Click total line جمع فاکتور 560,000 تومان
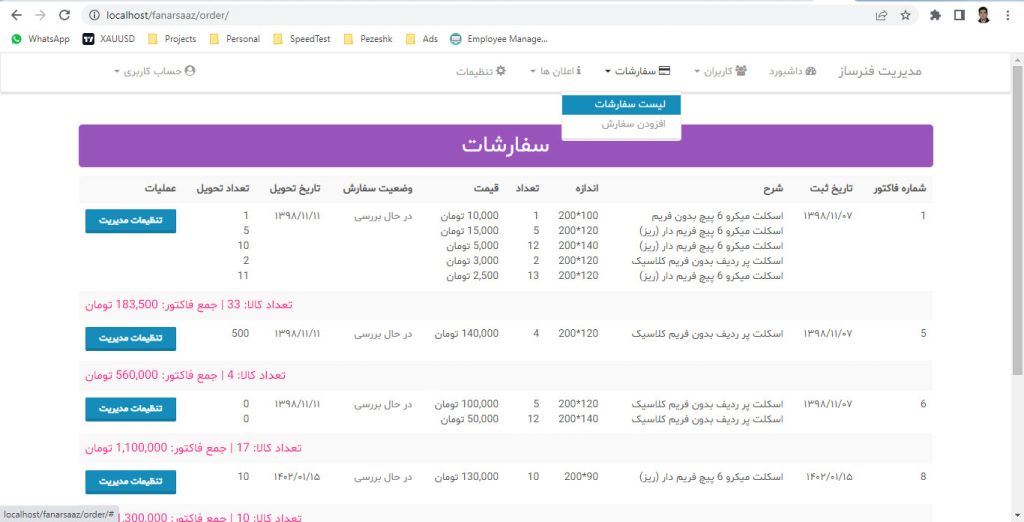This screenshot has height=522, width=1024. [185, 376]
